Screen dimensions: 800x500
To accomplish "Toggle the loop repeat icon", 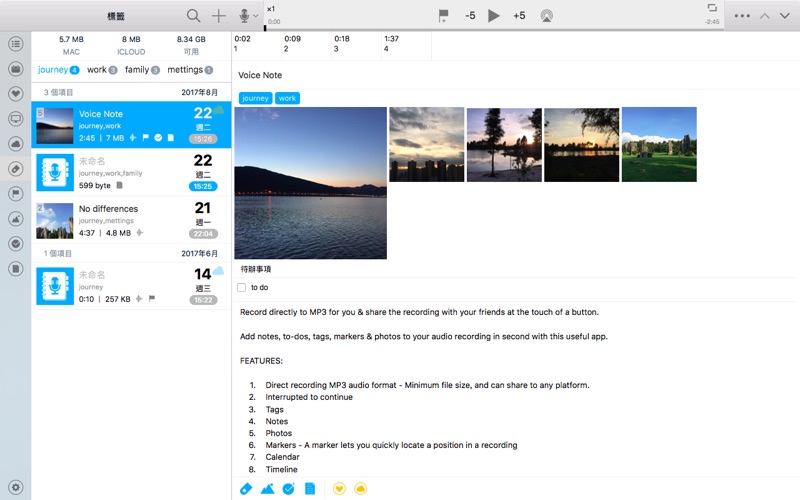I will tap(712, 8).
